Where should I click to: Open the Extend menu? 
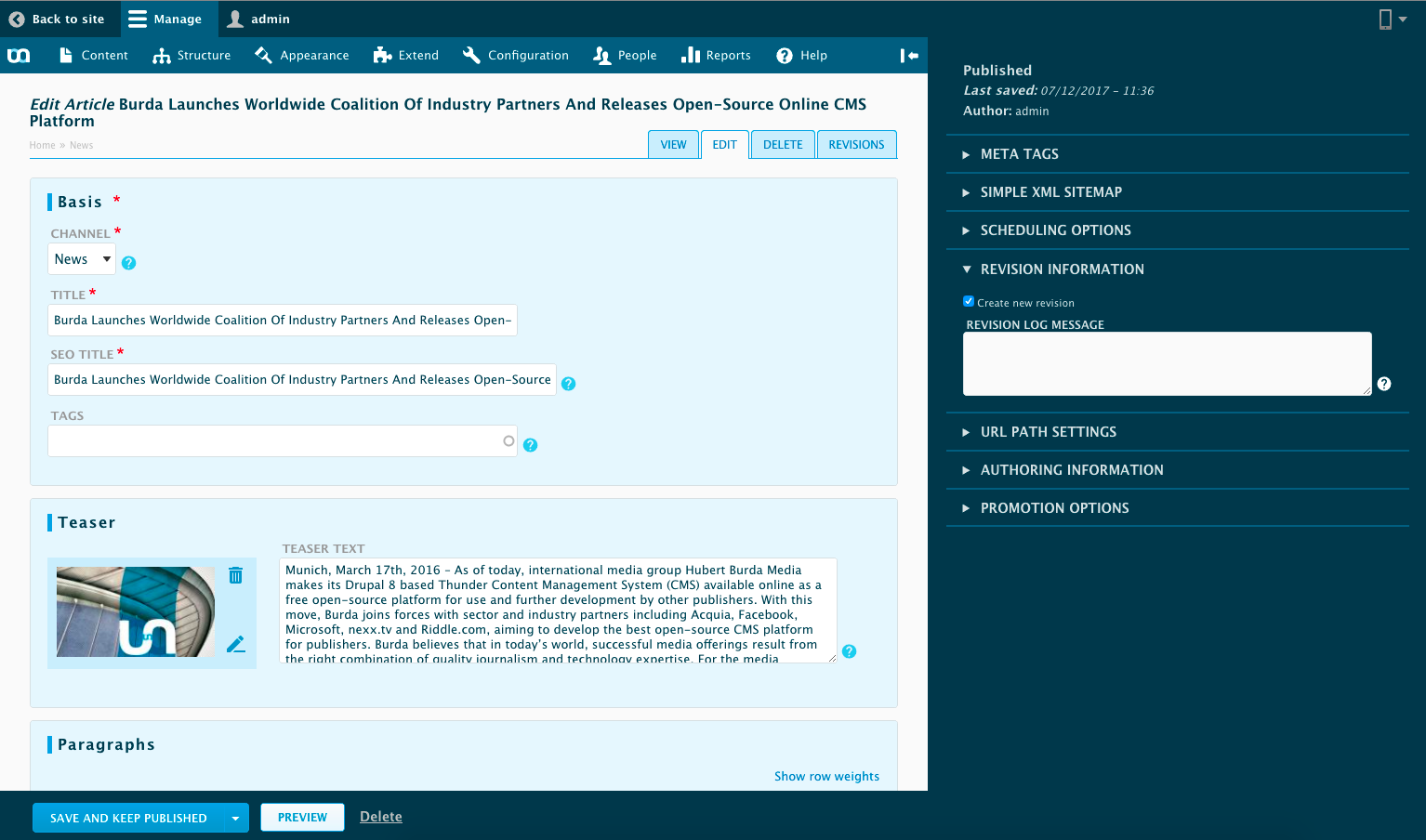[406, 56]
